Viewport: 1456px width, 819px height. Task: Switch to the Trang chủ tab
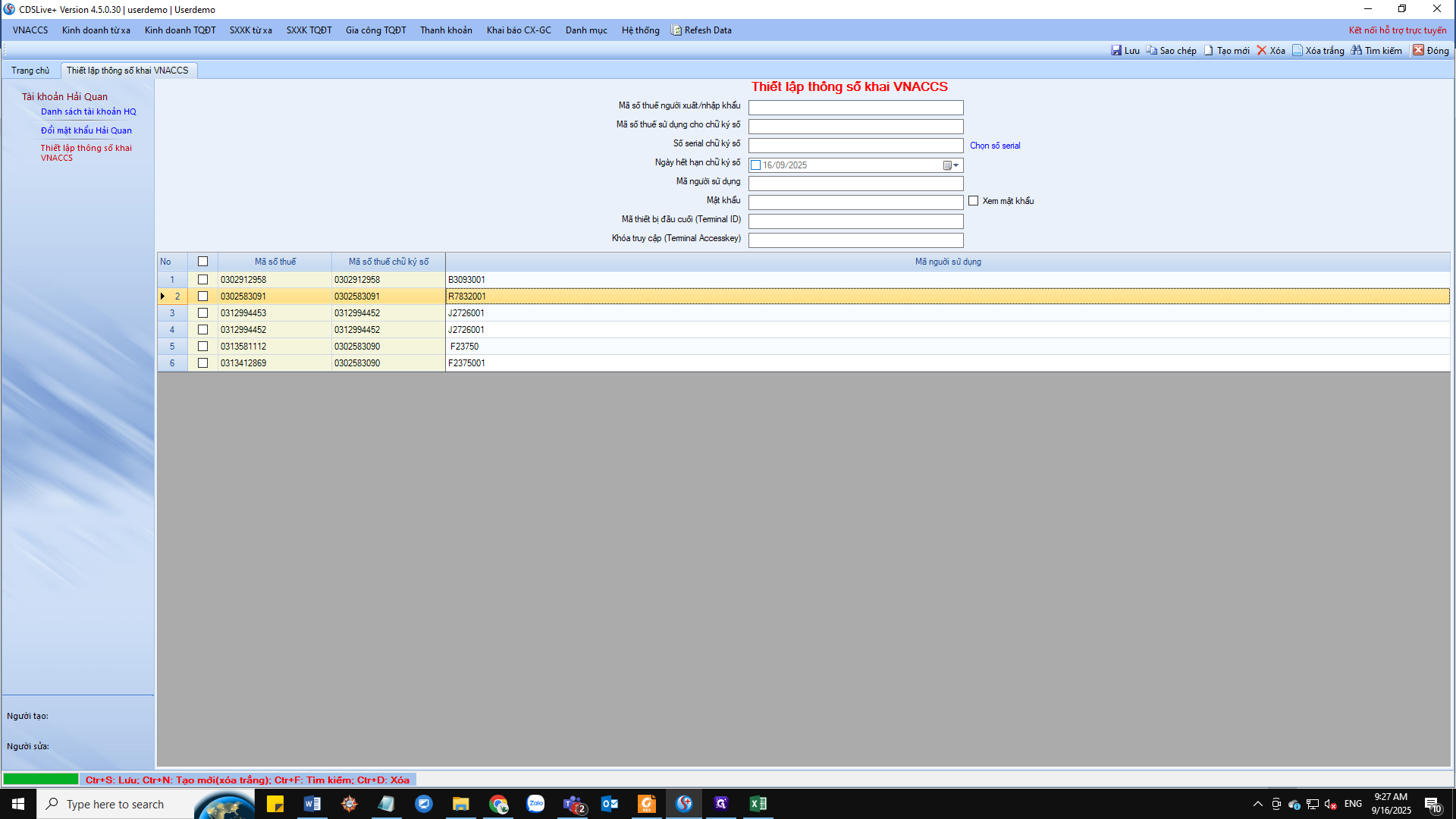point(30,71)
